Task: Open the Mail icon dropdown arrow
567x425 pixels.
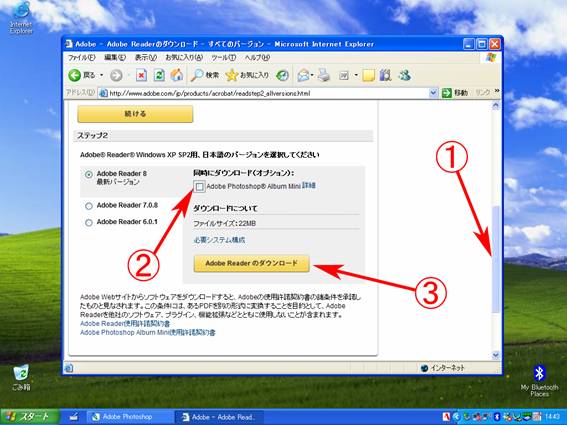Action: pos(312,75)
